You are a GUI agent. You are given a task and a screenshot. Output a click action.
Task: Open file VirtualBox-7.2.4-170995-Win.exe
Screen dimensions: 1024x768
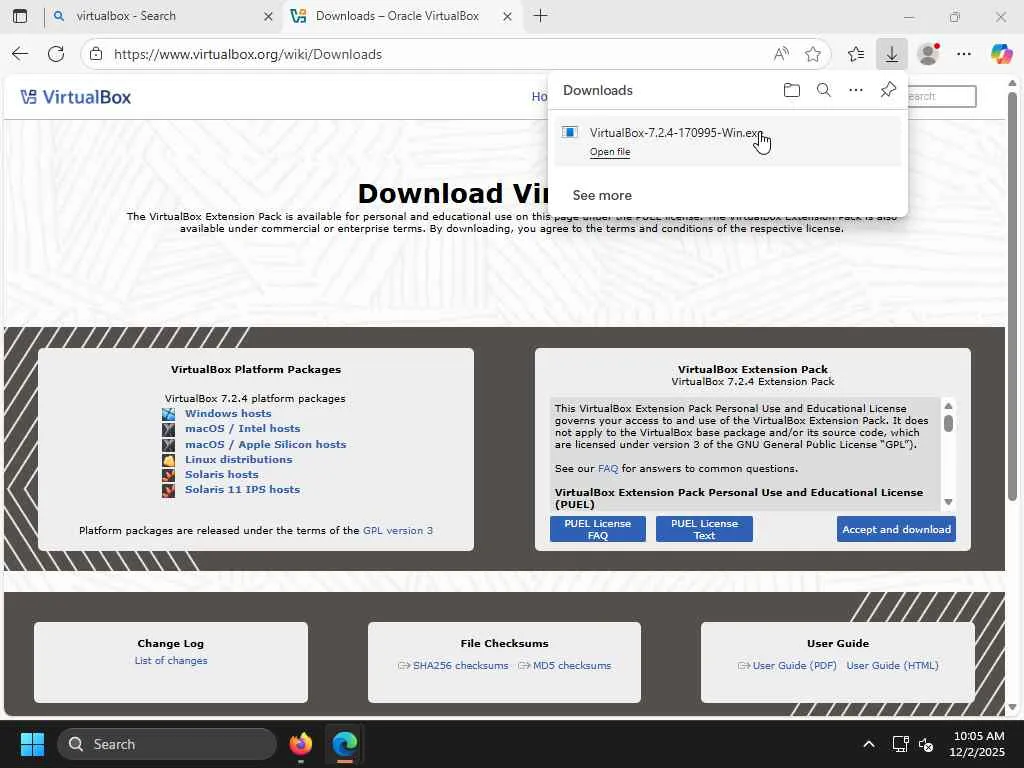point(610,152)
